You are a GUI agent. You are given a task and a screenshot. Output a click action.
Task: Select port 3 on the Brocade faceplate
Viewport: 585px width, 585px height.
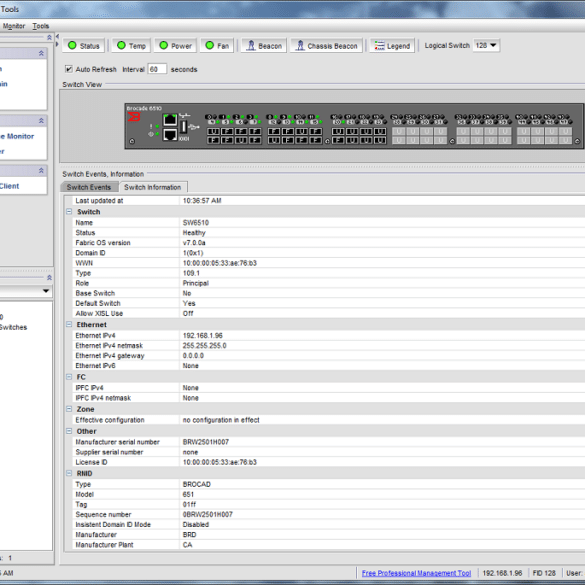coord(255,131)
